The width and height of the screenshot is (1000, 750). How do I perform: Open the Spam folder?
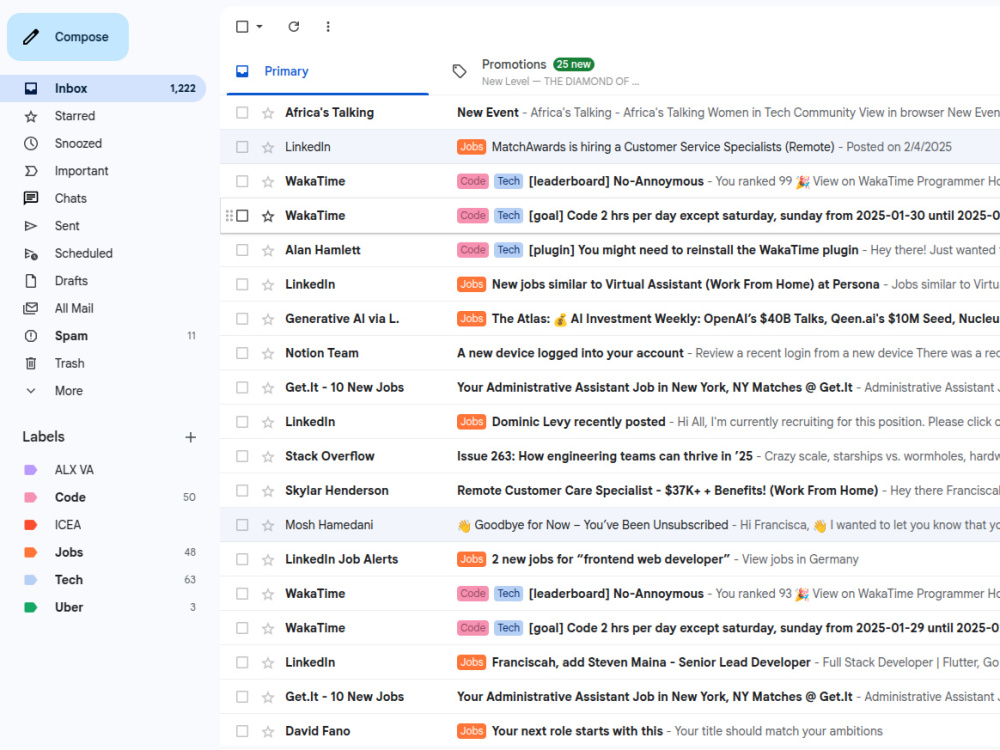pos(103,335)
